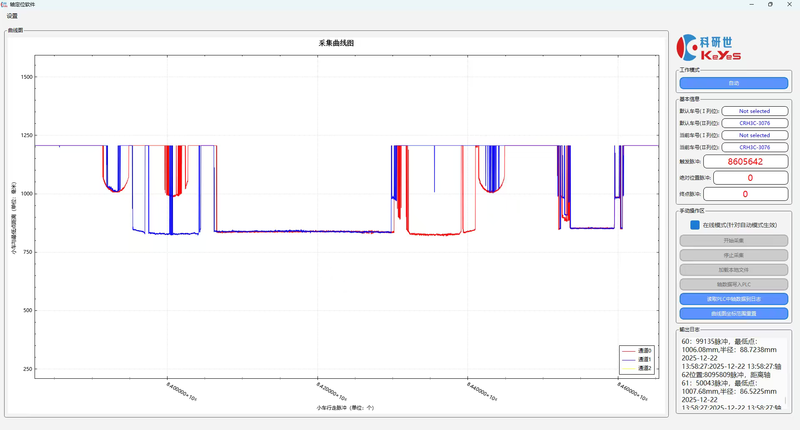Click the 轴数据写入PLC button
Screen dimensions: 800x430
(x=734, y=284)
